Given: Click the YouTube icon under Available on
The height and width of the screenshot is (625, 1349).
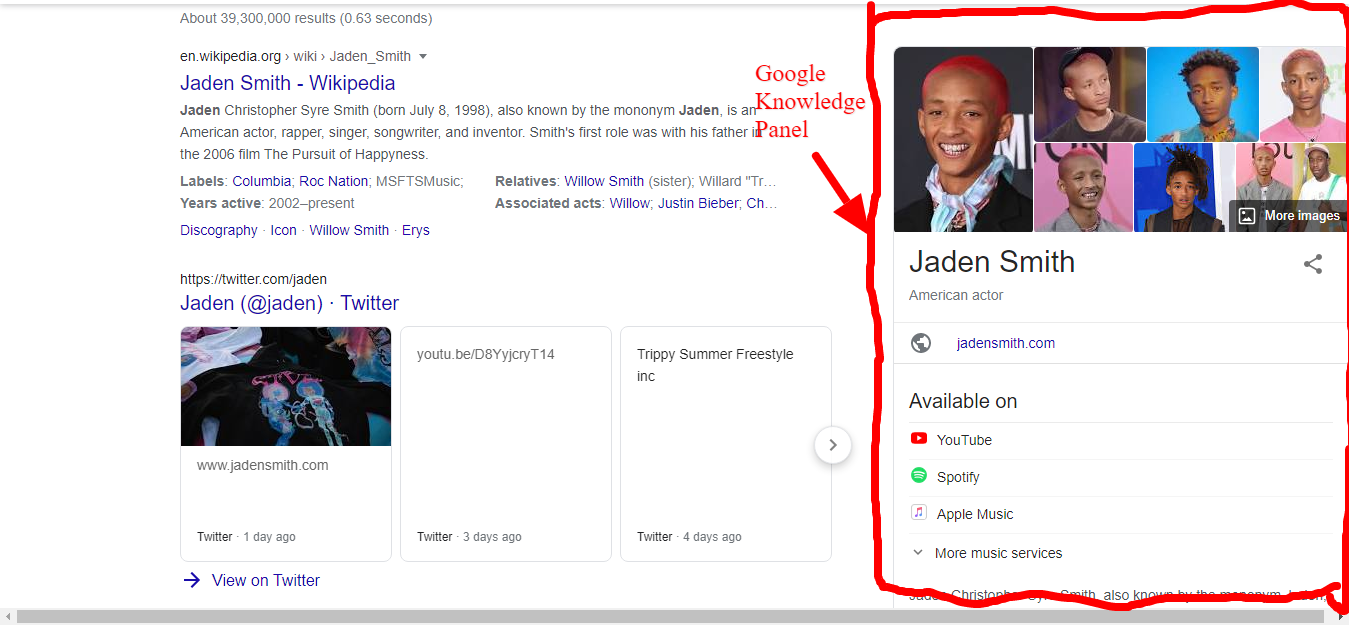Looking at the screenshot, I should click(918, 438).
